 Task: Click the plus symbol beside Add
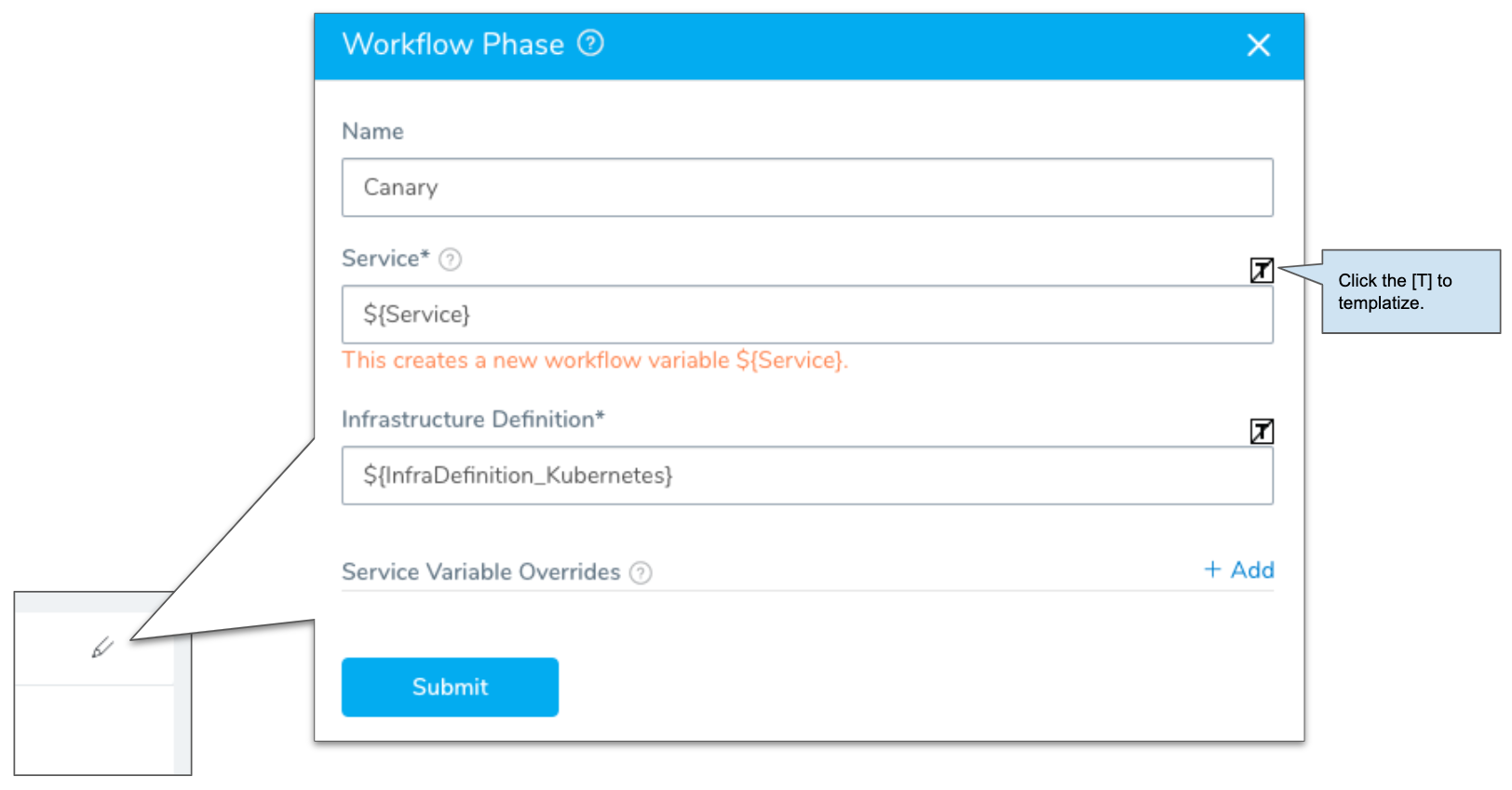click(1212, 569)
